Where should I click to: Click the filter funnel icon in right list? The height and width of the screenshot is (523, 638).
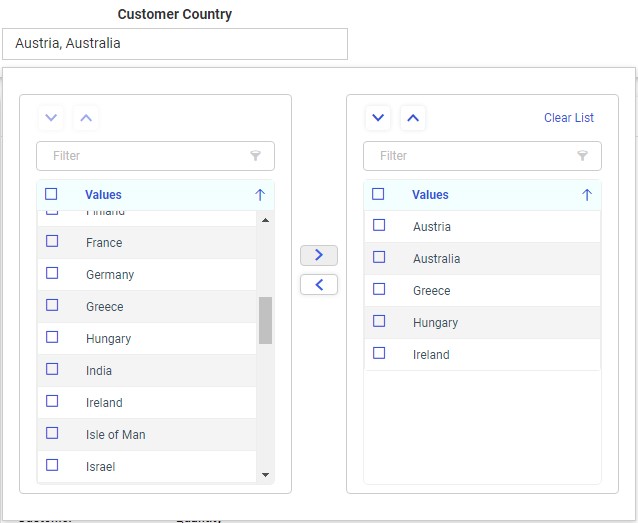(x=583, y=156)
